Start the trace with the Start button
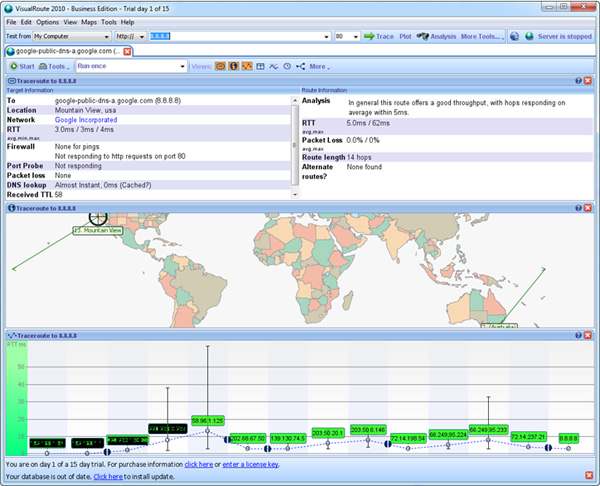 coord(22,66)
